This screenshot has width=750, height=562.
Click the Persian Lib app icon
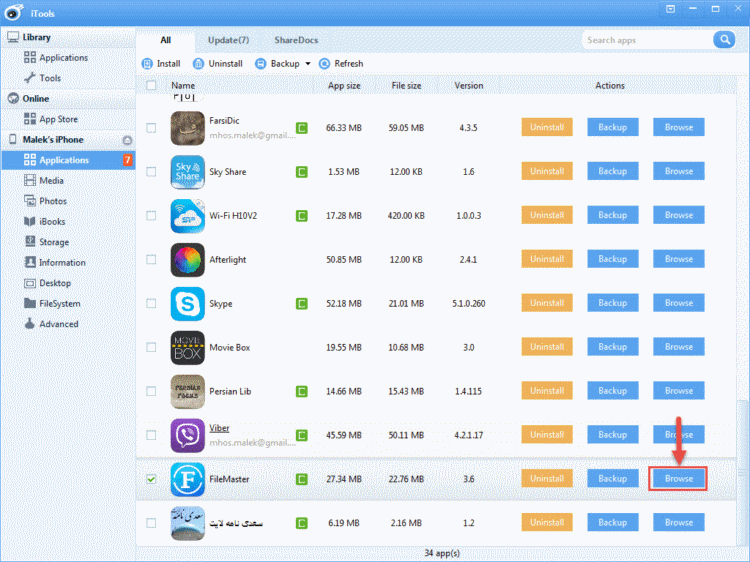coord(188,391)
